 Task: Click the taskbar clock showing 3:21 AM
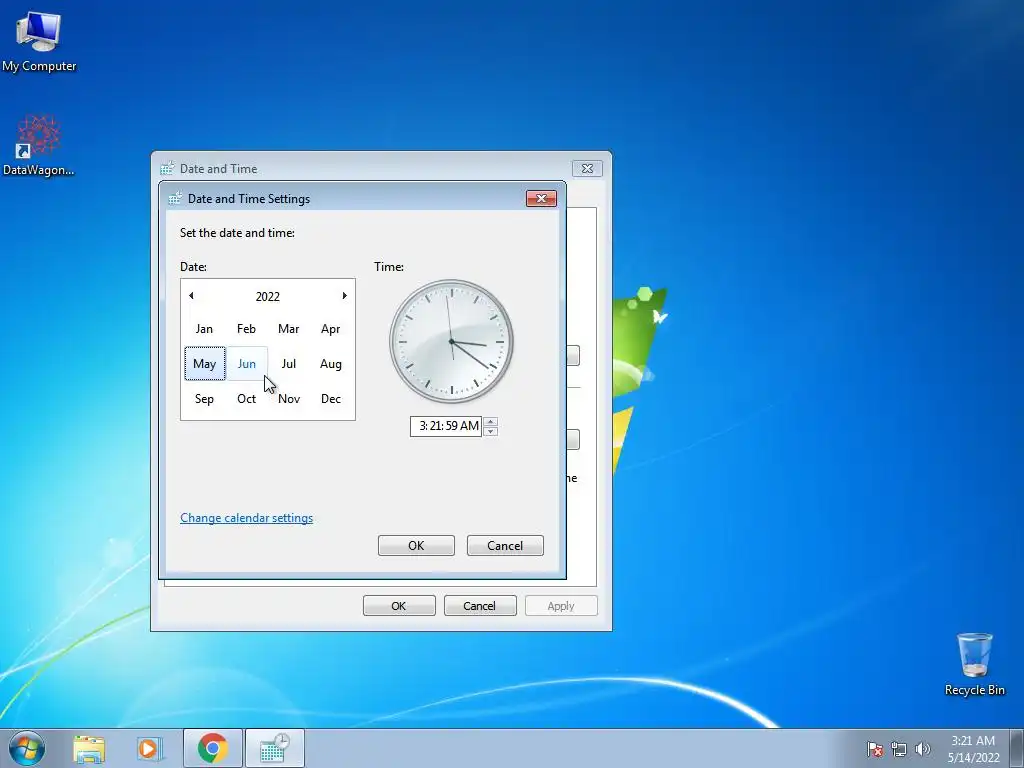(973, 749)
